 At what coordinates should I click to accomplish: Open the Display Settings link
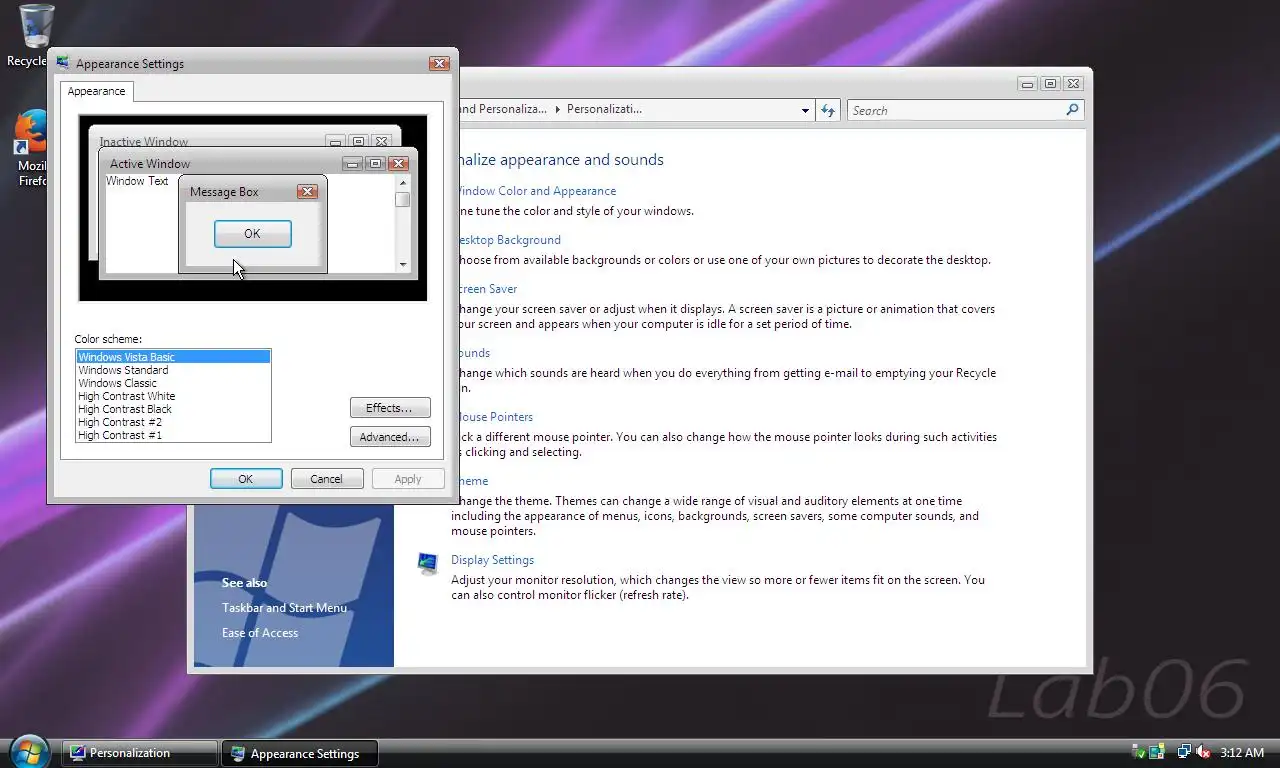(492, 560)
